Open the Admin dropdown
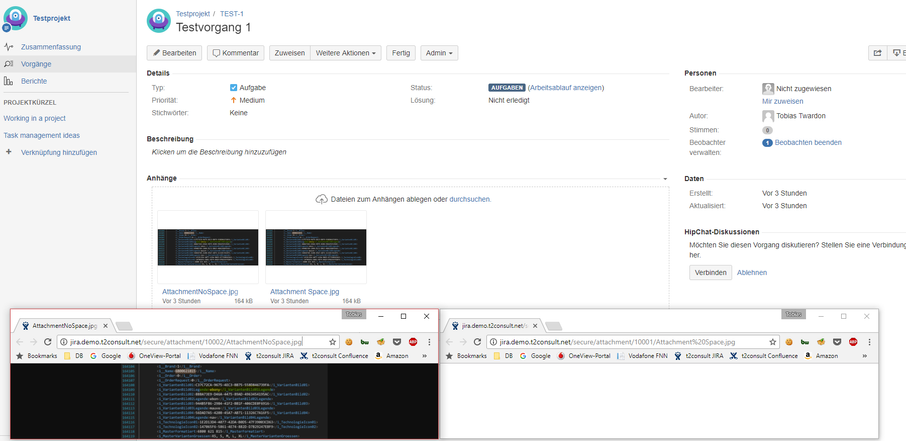 coord(439,53)
